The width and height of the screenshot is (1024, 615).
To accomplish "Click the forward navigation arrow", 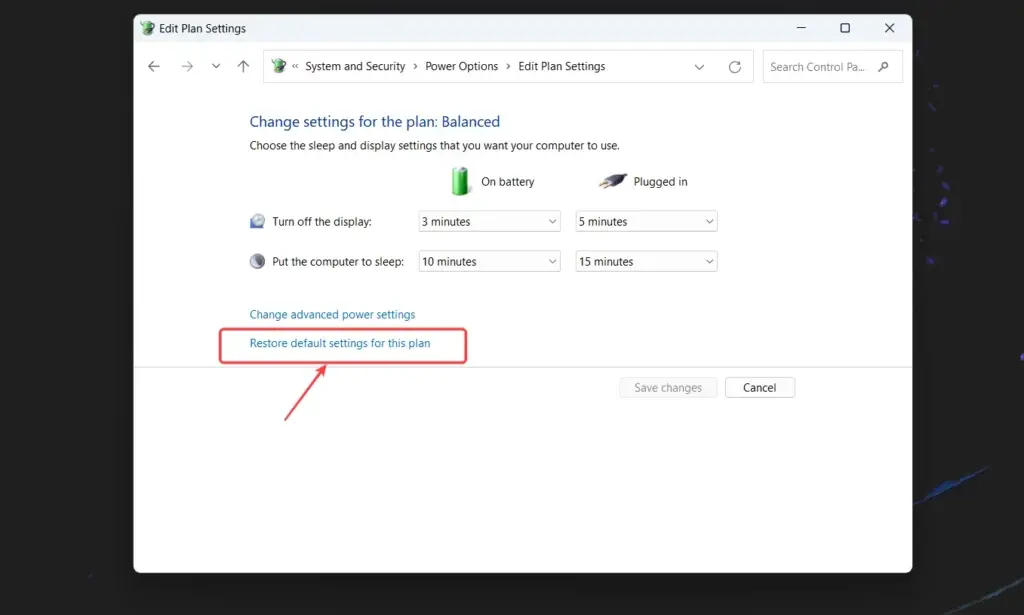I will pos(186,66).
